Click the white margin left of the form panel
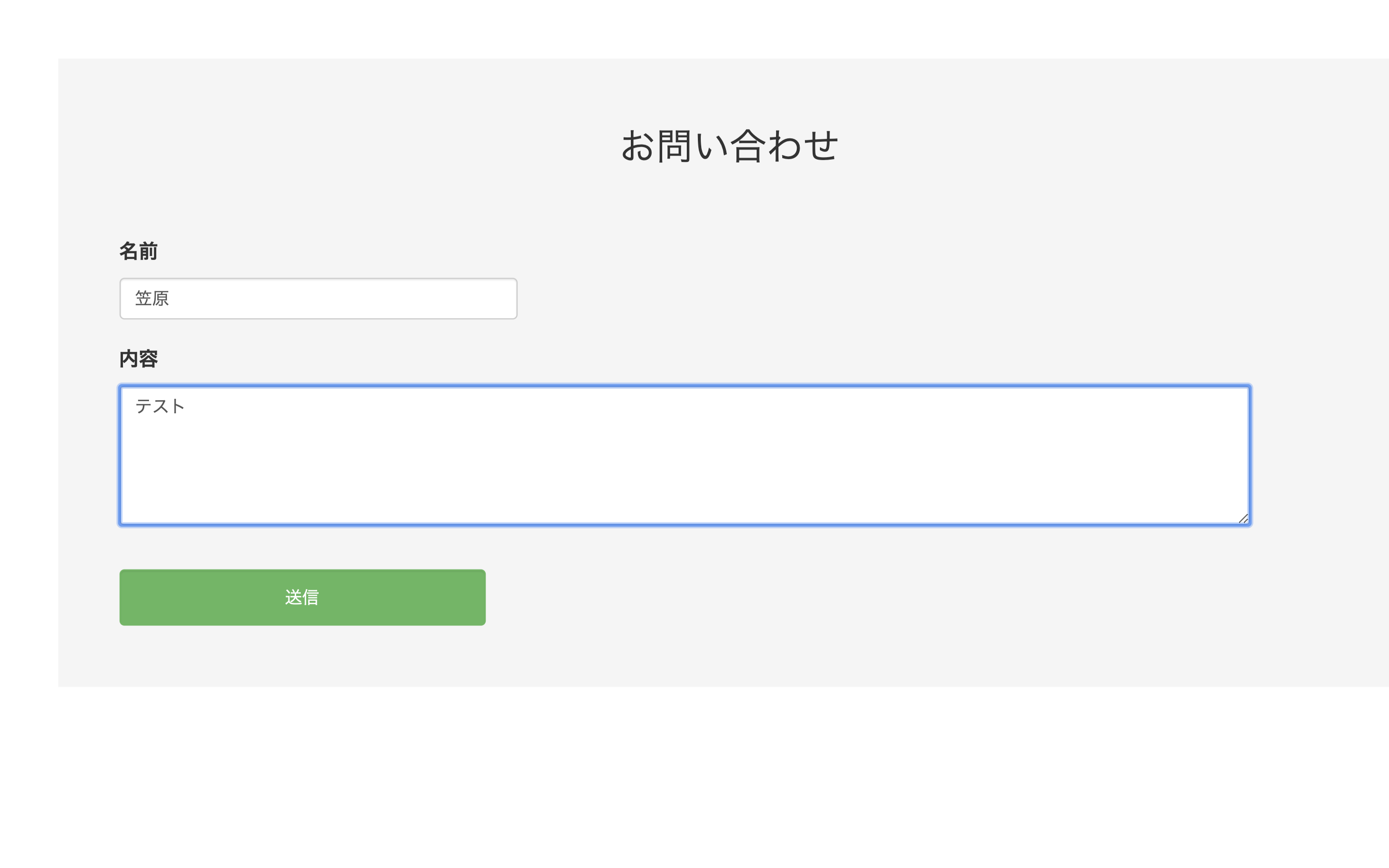Image resolution: width=1389 pixels, height=868 pixels. (29, 373)
